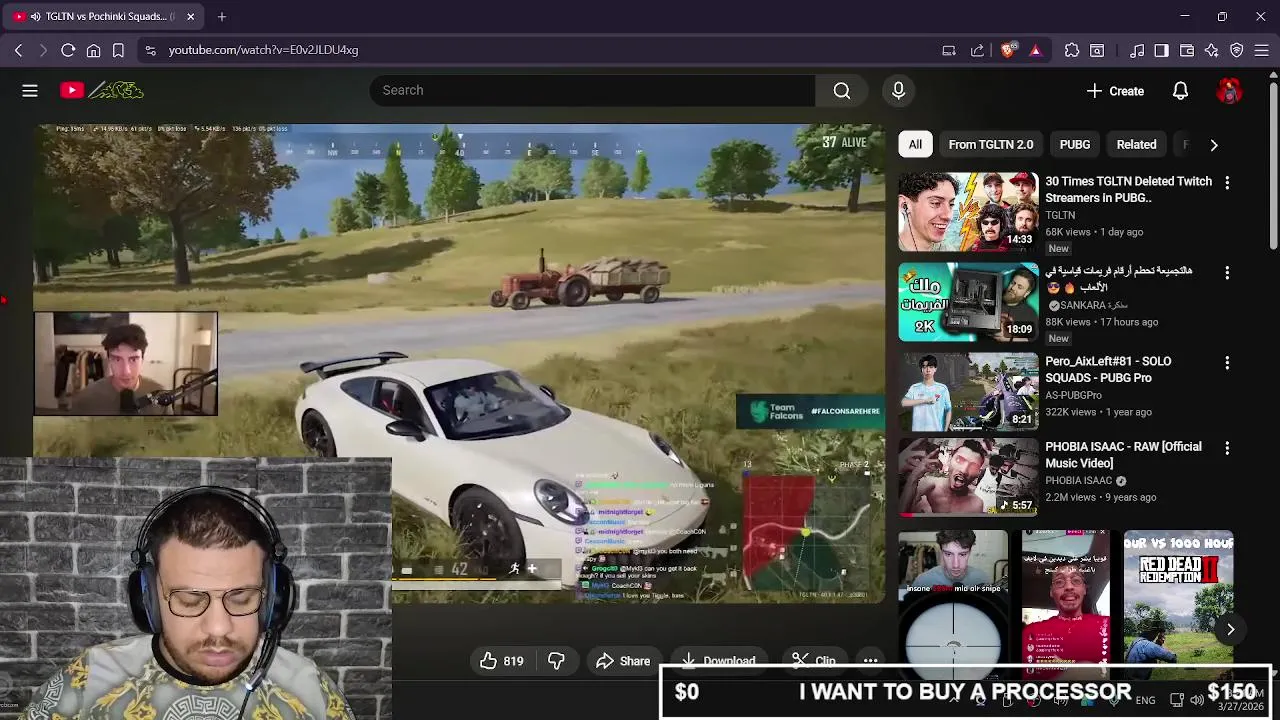Go forward to the next page
This screenshot has width=1280, height=720.
click(43, 50)
